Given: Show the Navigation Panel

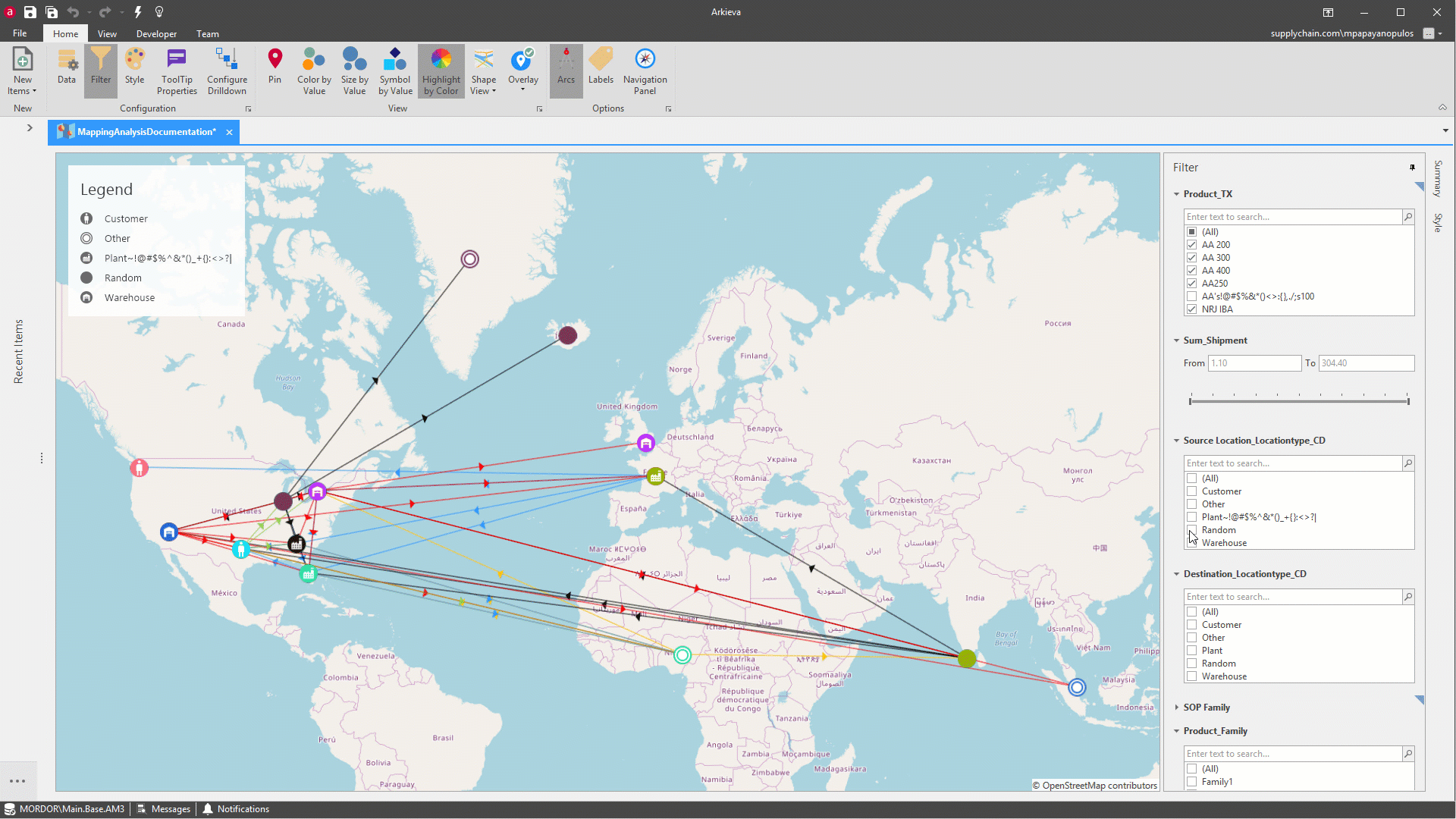Looking at the screenshot, I should [x=645, y=71].
